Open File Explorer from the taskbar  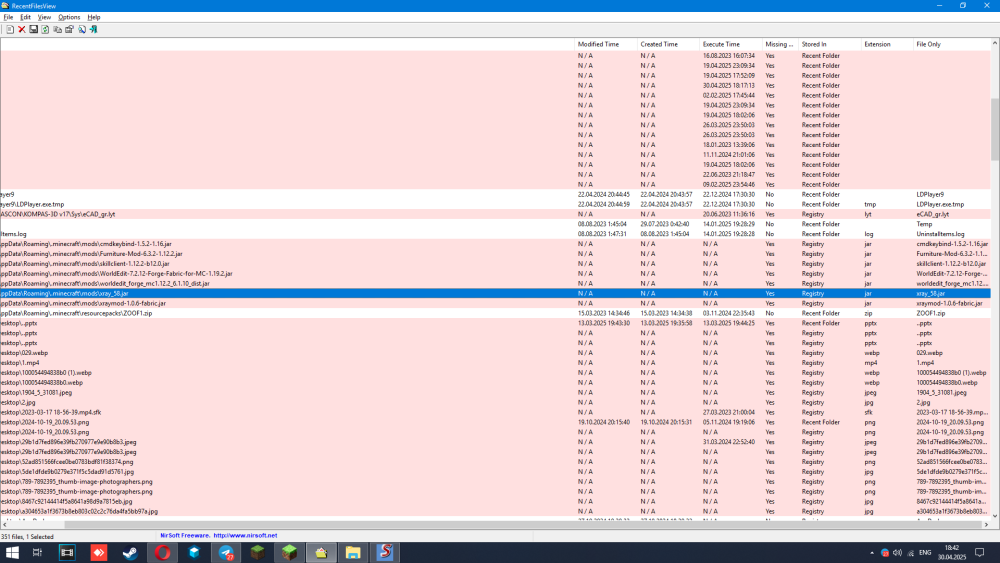(x=353, y=553)
